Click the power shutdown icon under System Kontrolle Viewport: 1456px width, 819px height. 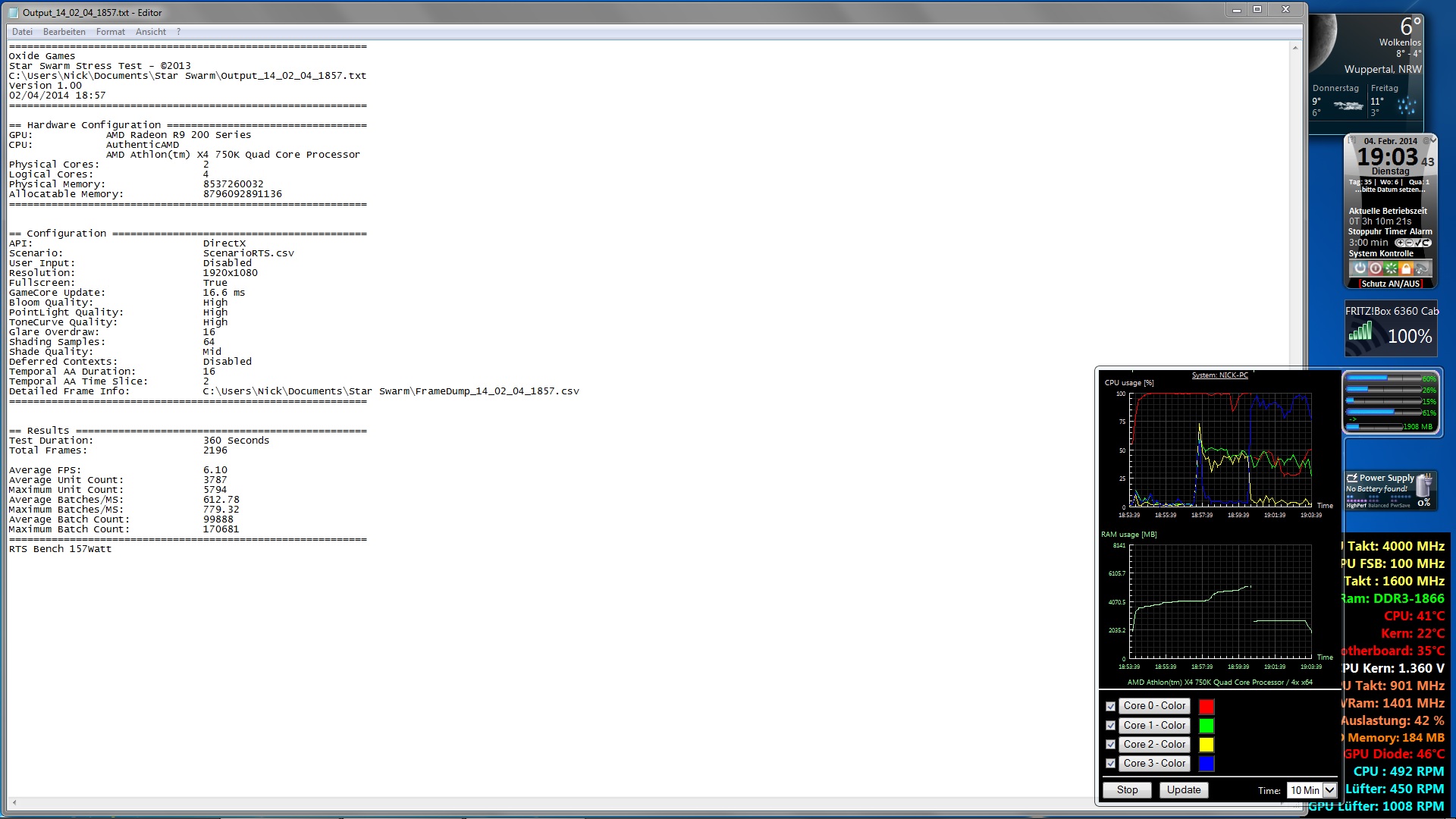coord(1360,268)
